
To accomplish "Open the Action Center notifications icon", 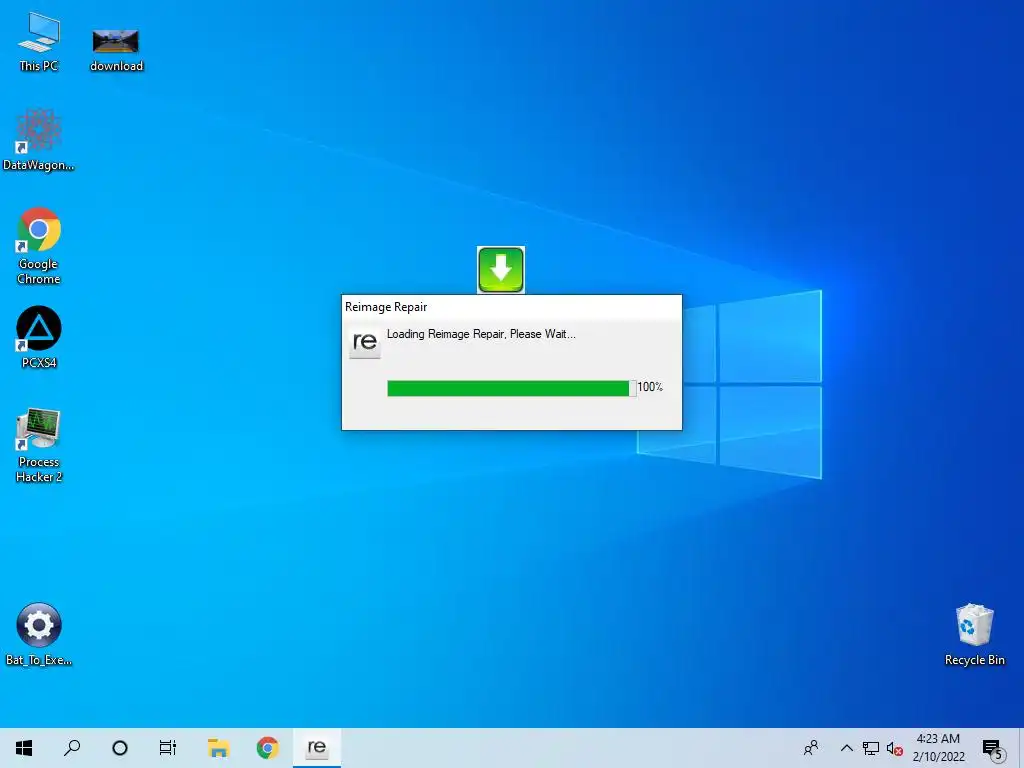I will pos(993,749).
